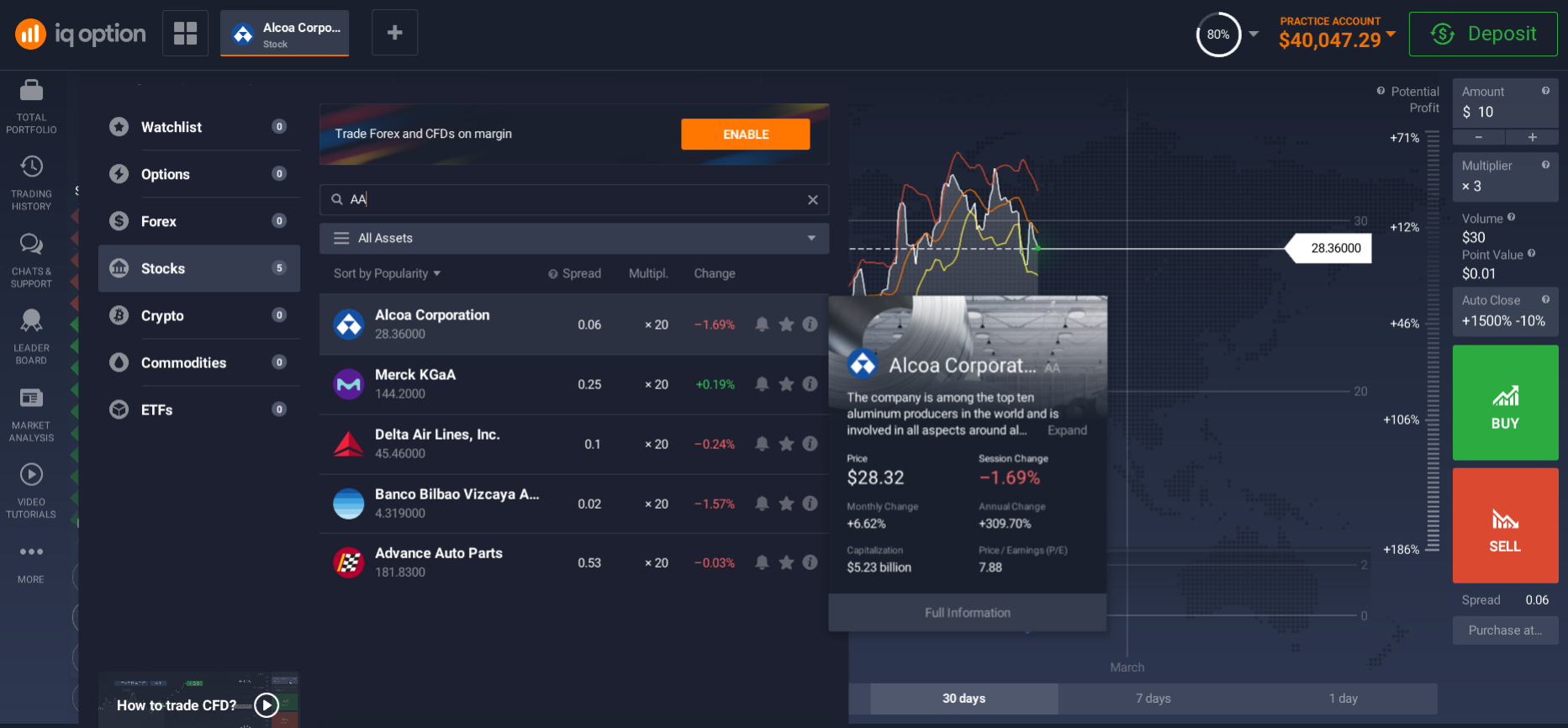Image resolution: width=1568 pixels, height=728 pixels.
Task: Switch chart to 1 day range
Action: click(1343, 699)
